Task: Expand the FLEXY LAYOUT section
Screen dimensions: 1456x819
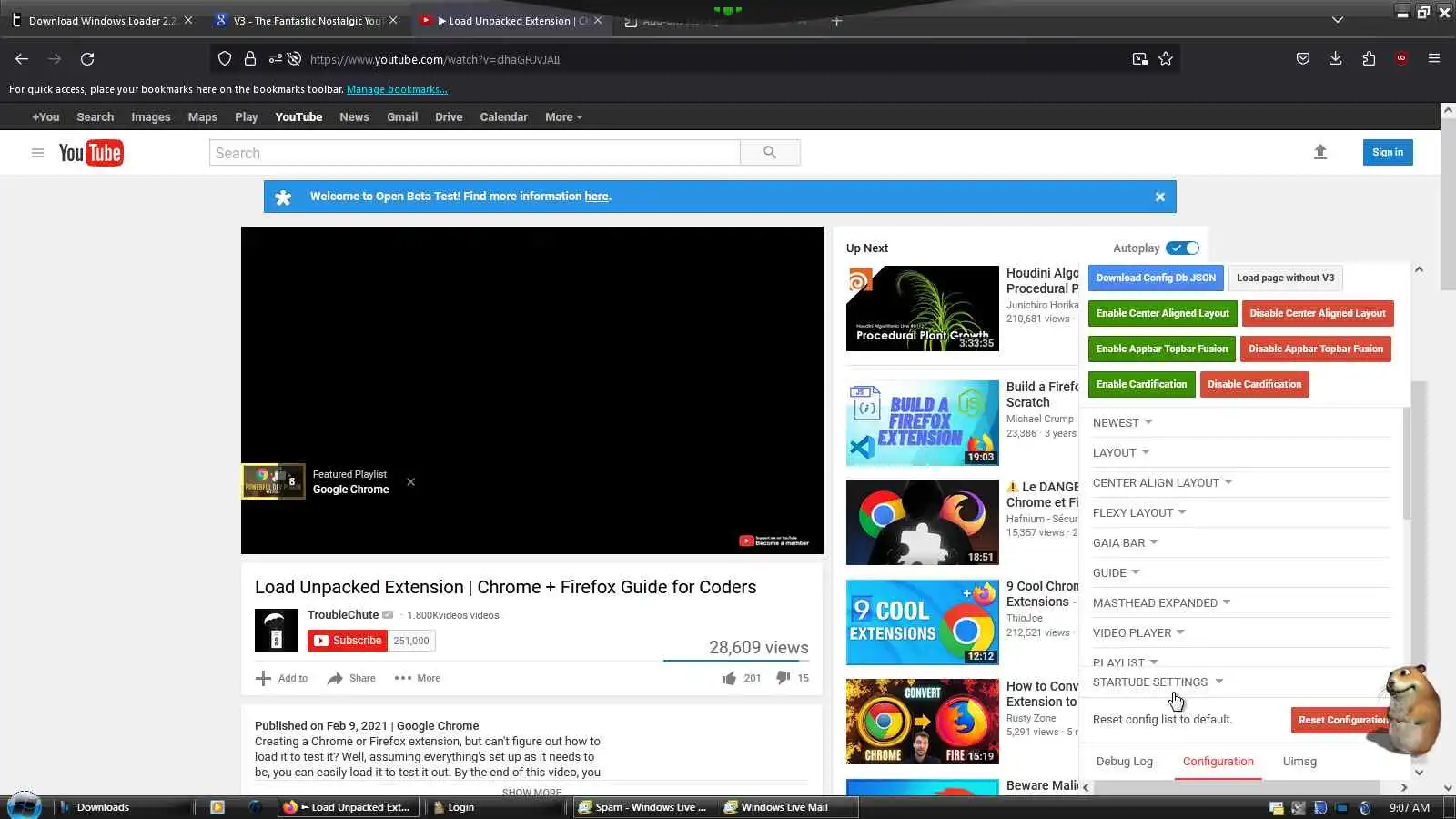Action: click(1139, 513)
